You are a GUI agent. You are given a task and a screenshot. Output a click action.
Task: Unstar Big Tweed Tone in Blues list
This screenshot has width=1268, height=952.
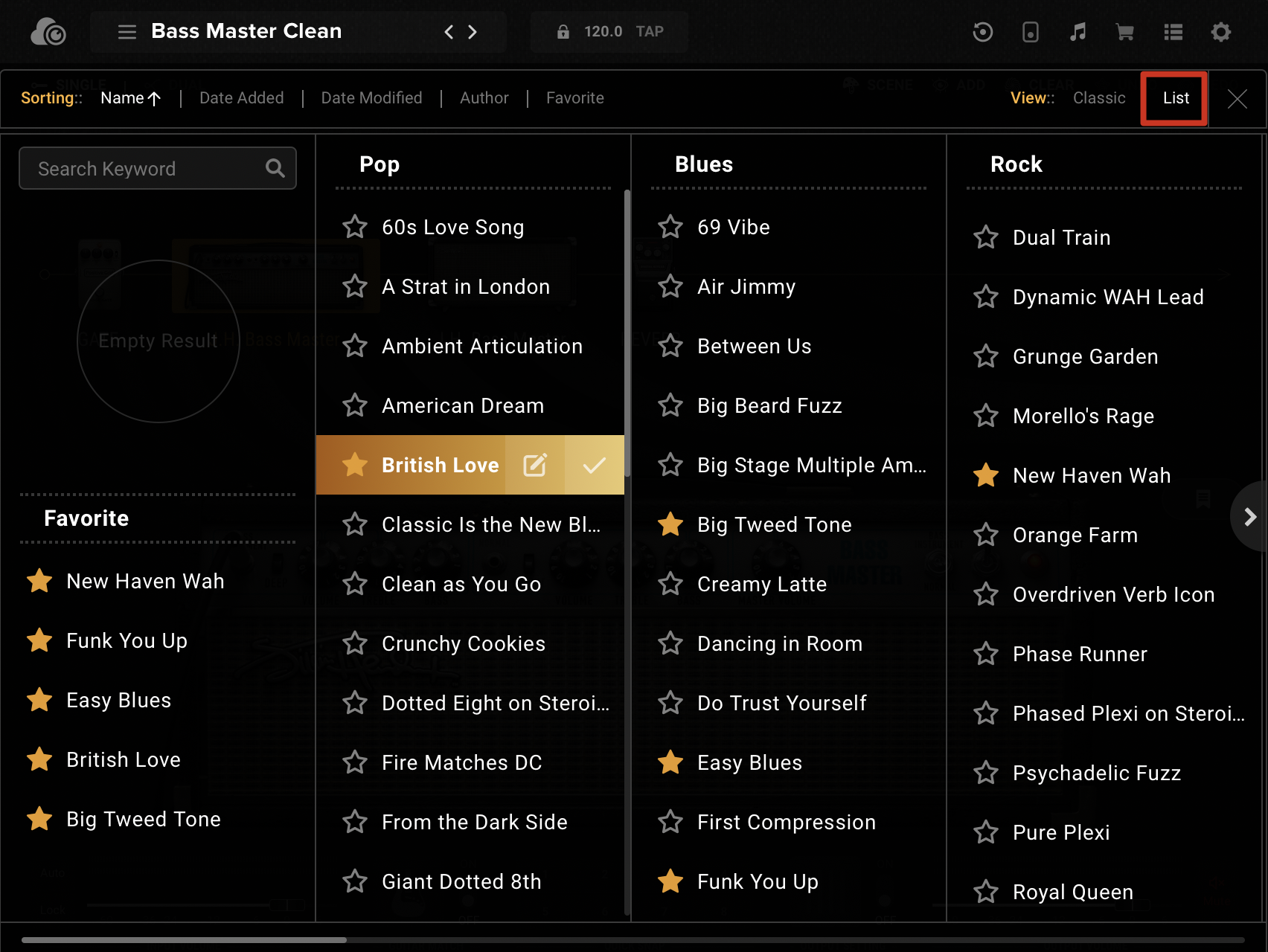(670, 524)
